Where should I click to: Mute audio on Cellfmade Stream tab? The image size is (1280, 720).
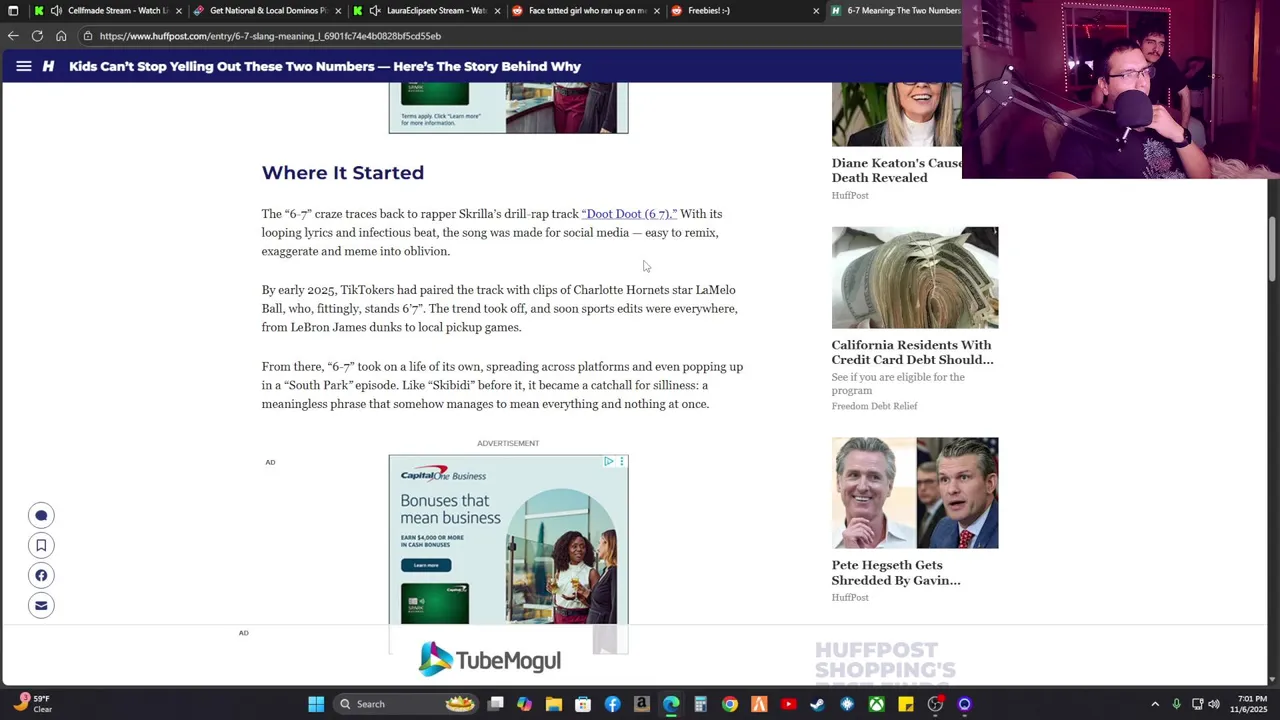pos(56,11)
